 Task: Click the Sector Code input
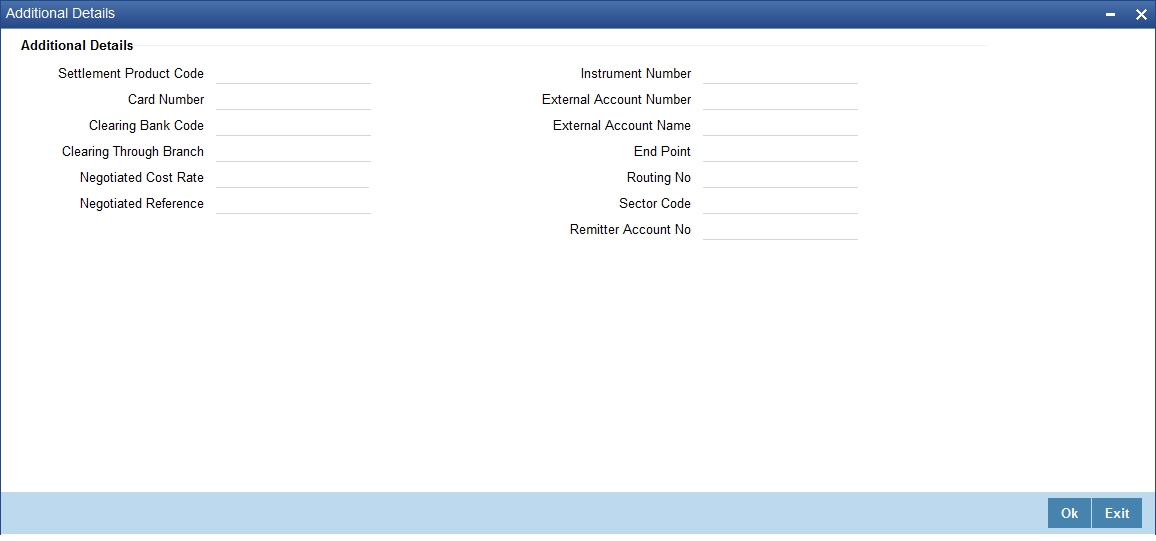coord(780,203)
